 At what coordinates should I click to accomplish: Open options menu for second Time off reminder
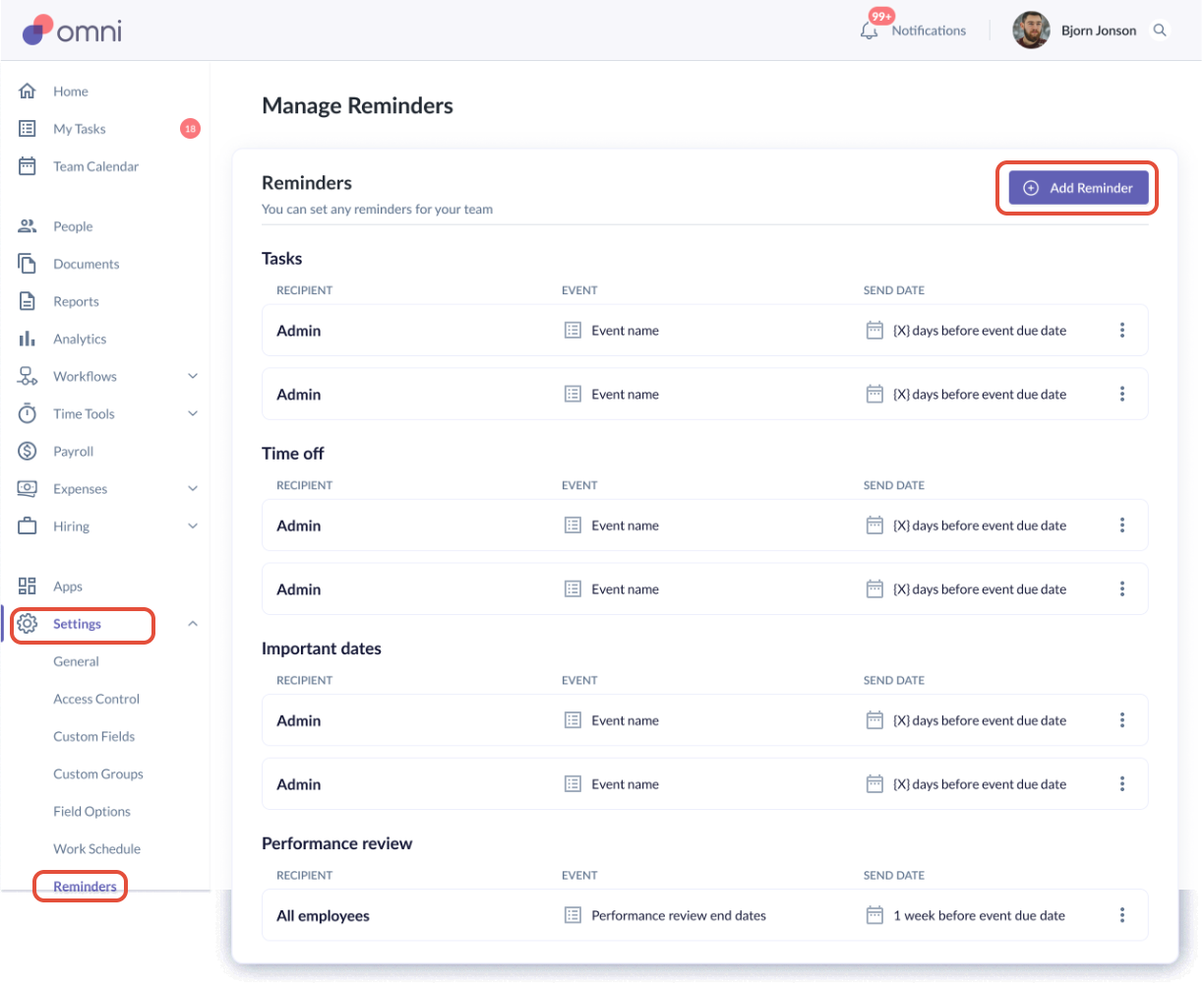pyautogui.click(x=1122, y=589)
